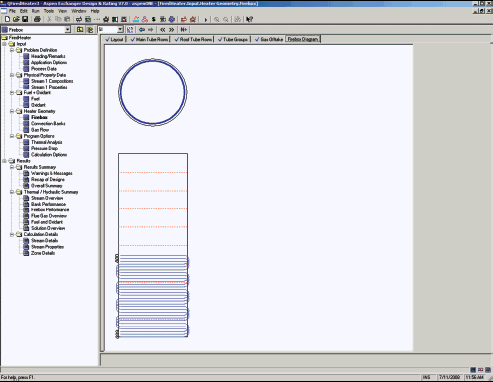
Task: Open the Firebox navigation dropdown
Action: pos(68,30)
